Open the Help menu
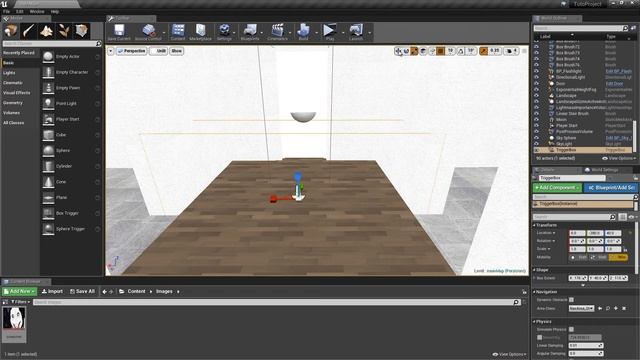Image resolution: width=640 pixels, height=360 pixels. (55, 11)
